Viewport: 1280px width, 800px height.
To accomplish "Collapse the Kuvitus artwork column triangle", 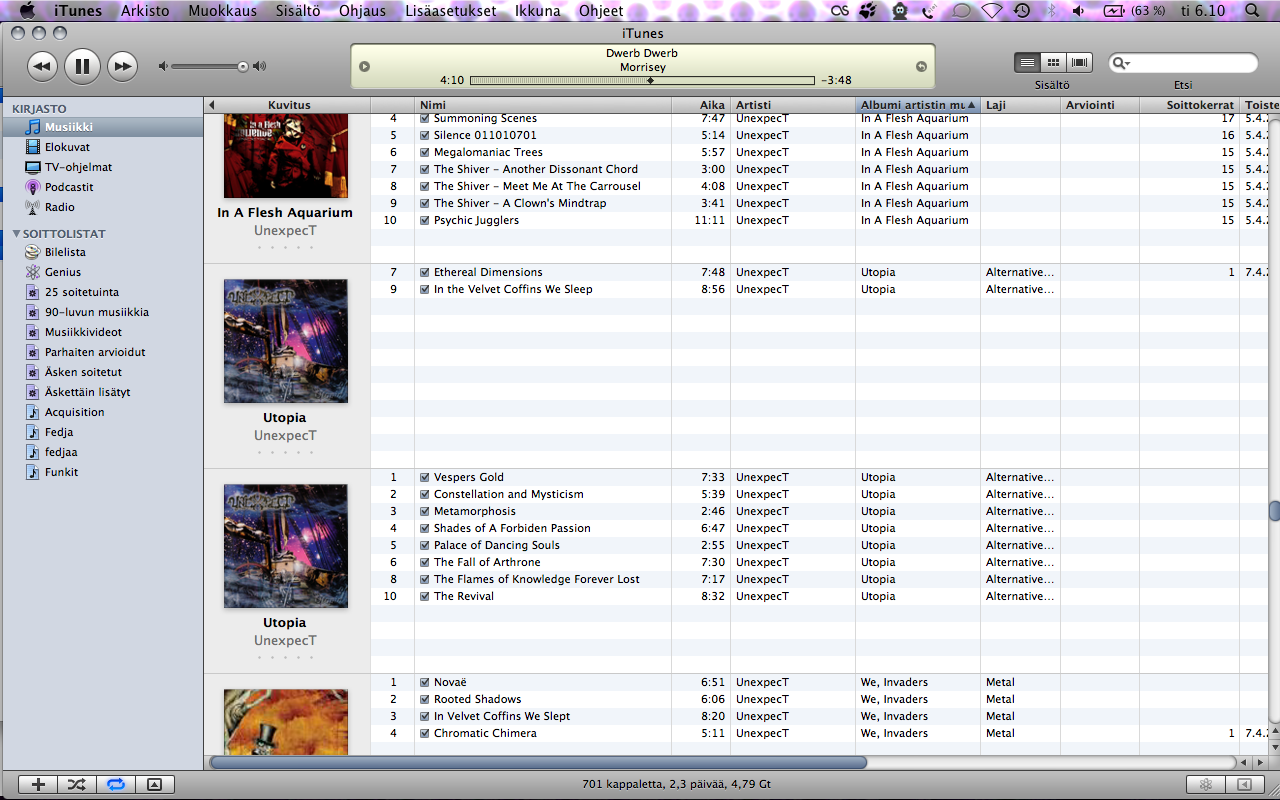I will point(212,105).
